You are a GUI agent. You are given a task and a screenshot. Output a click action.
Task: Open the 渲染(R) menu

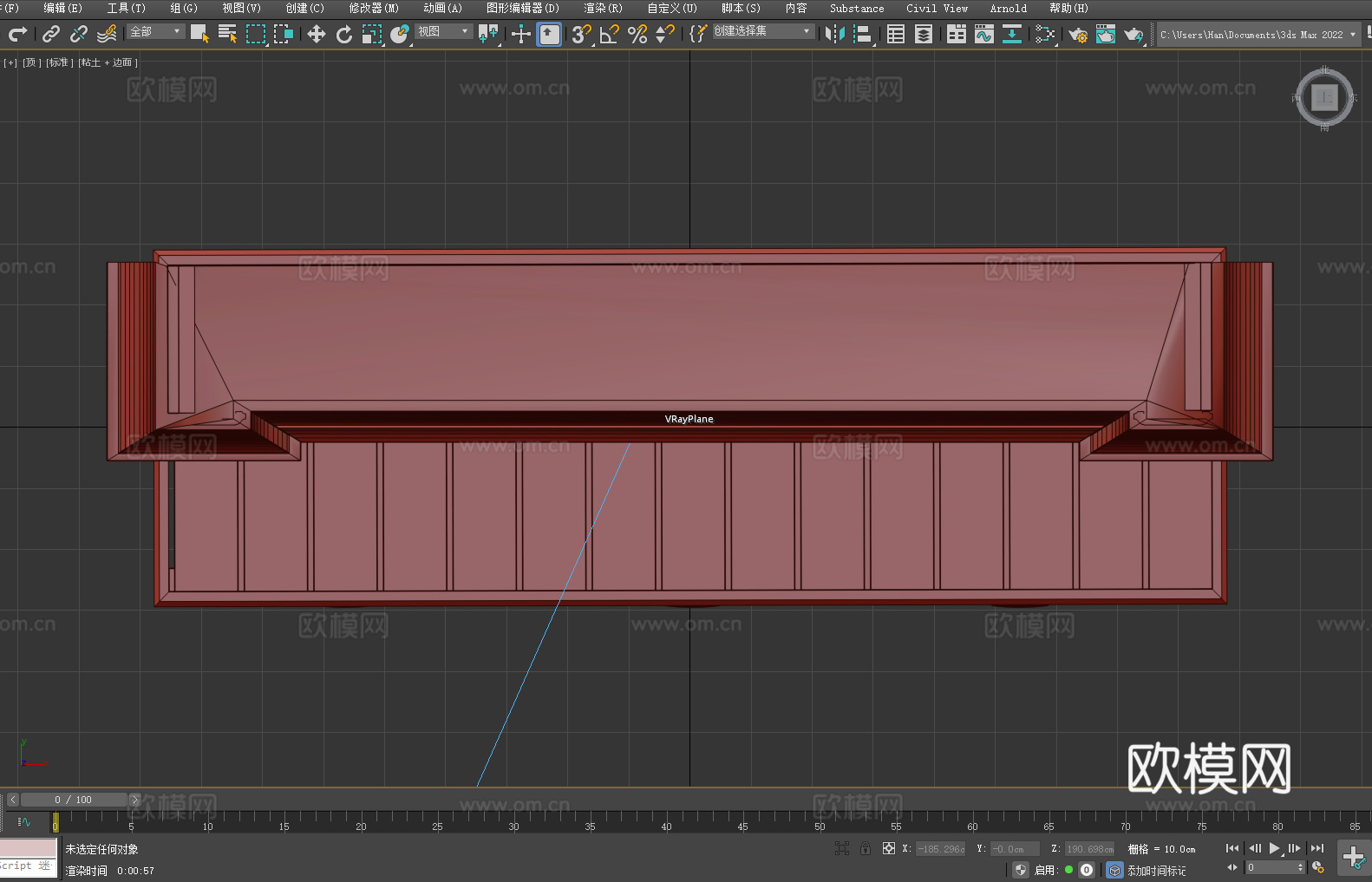point(603,8)
